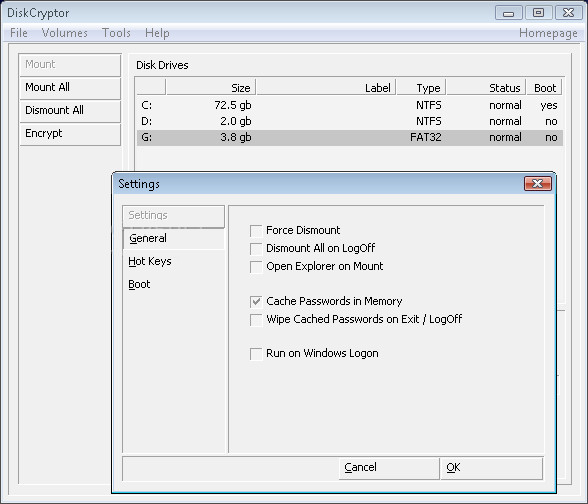Viewport: 588px width, 504px height.
Task: Select the G: FAT32 drive row
Action: click(350, 138)
